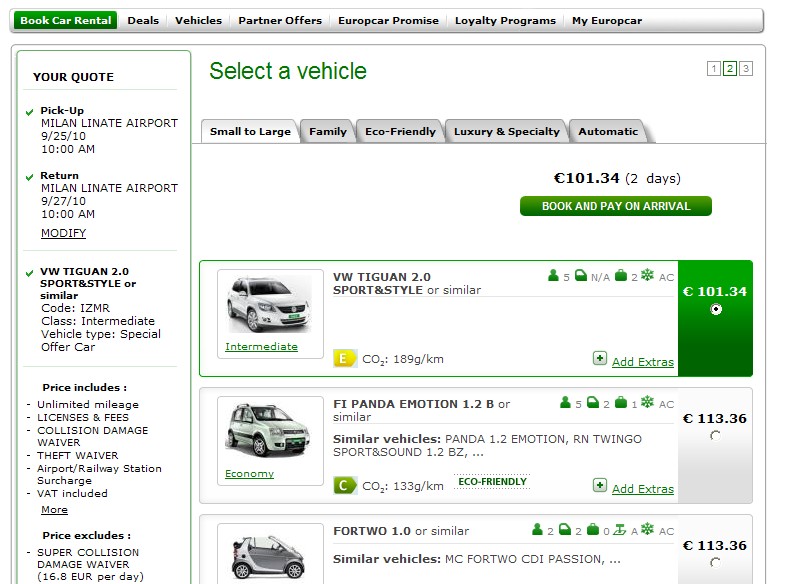Expand Add Extras for the VW Tiguan
The width and height of the screenshot is (792, 584).
(x=642, y=362)
